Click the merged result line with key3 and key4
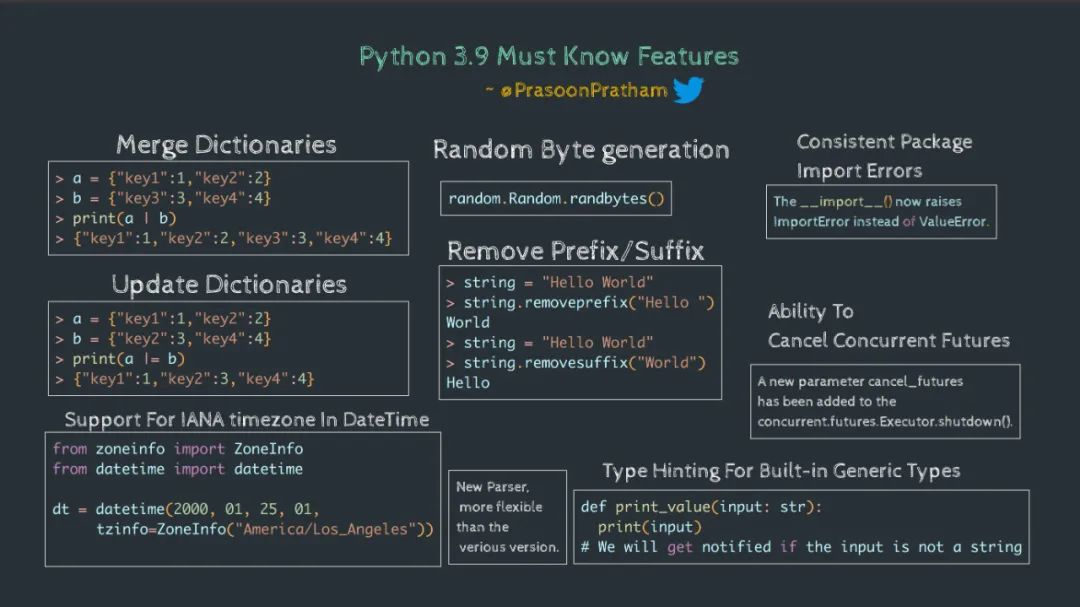Image resolution: width=1080 pixels, height=607 pixels. coord(224,238)
